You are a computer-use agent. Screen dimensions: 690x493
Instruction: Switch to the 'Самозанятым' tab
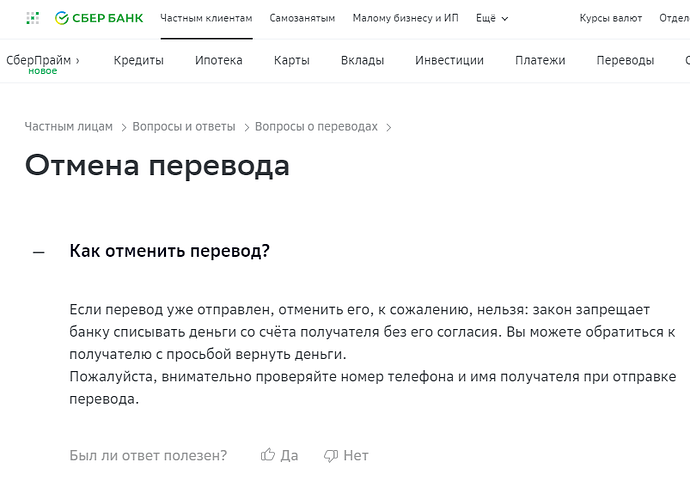click(x=302, y=18)
